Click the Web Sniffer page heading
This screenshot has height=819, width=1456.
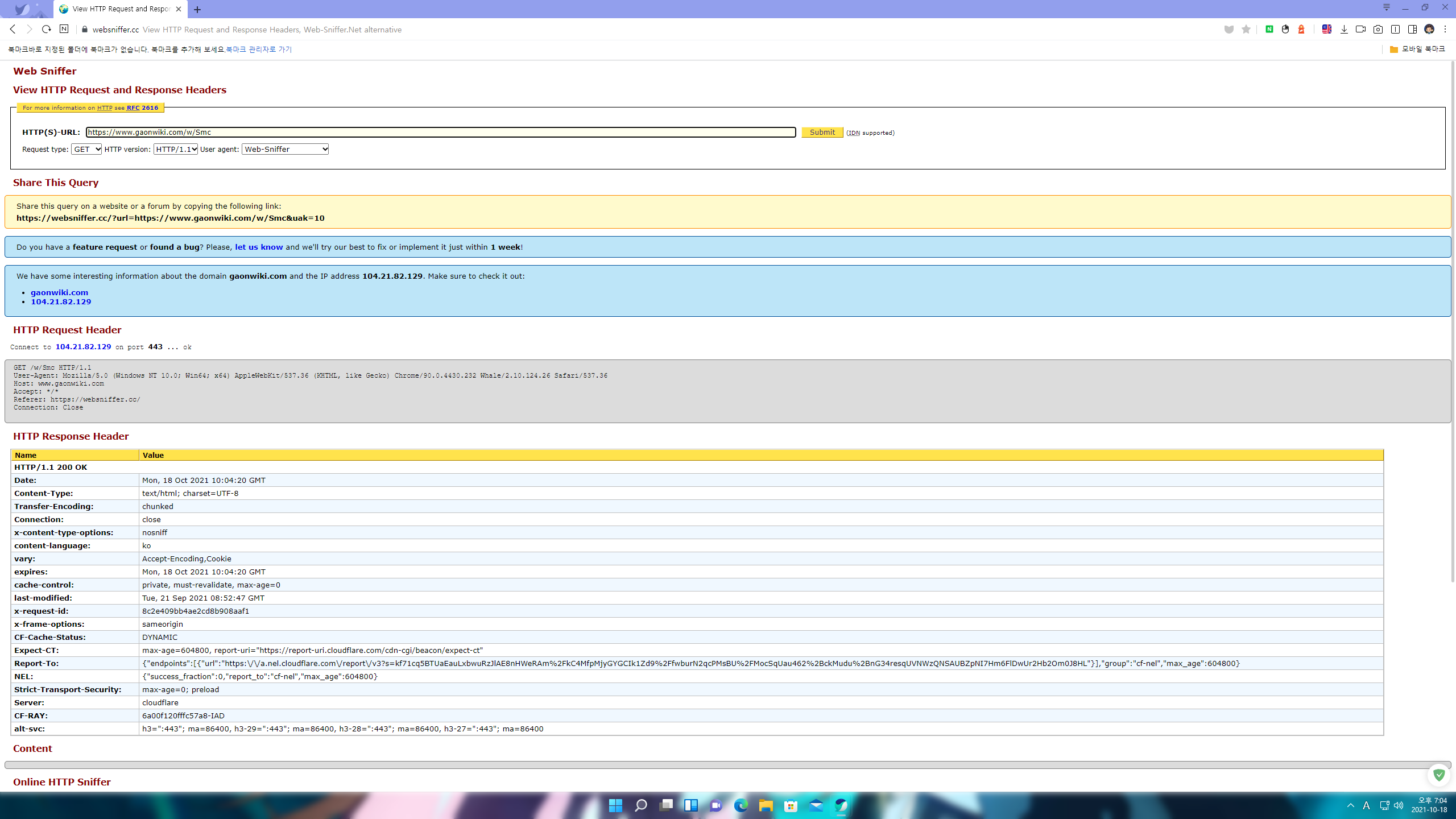(45, 71)
